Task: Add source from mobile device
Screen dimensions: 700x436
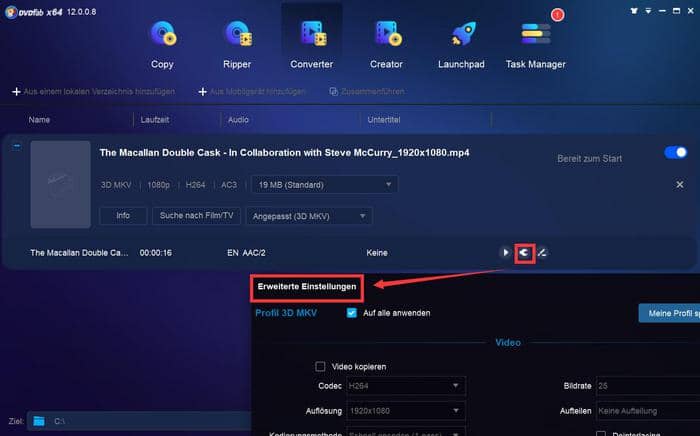Action: [252, 91]
